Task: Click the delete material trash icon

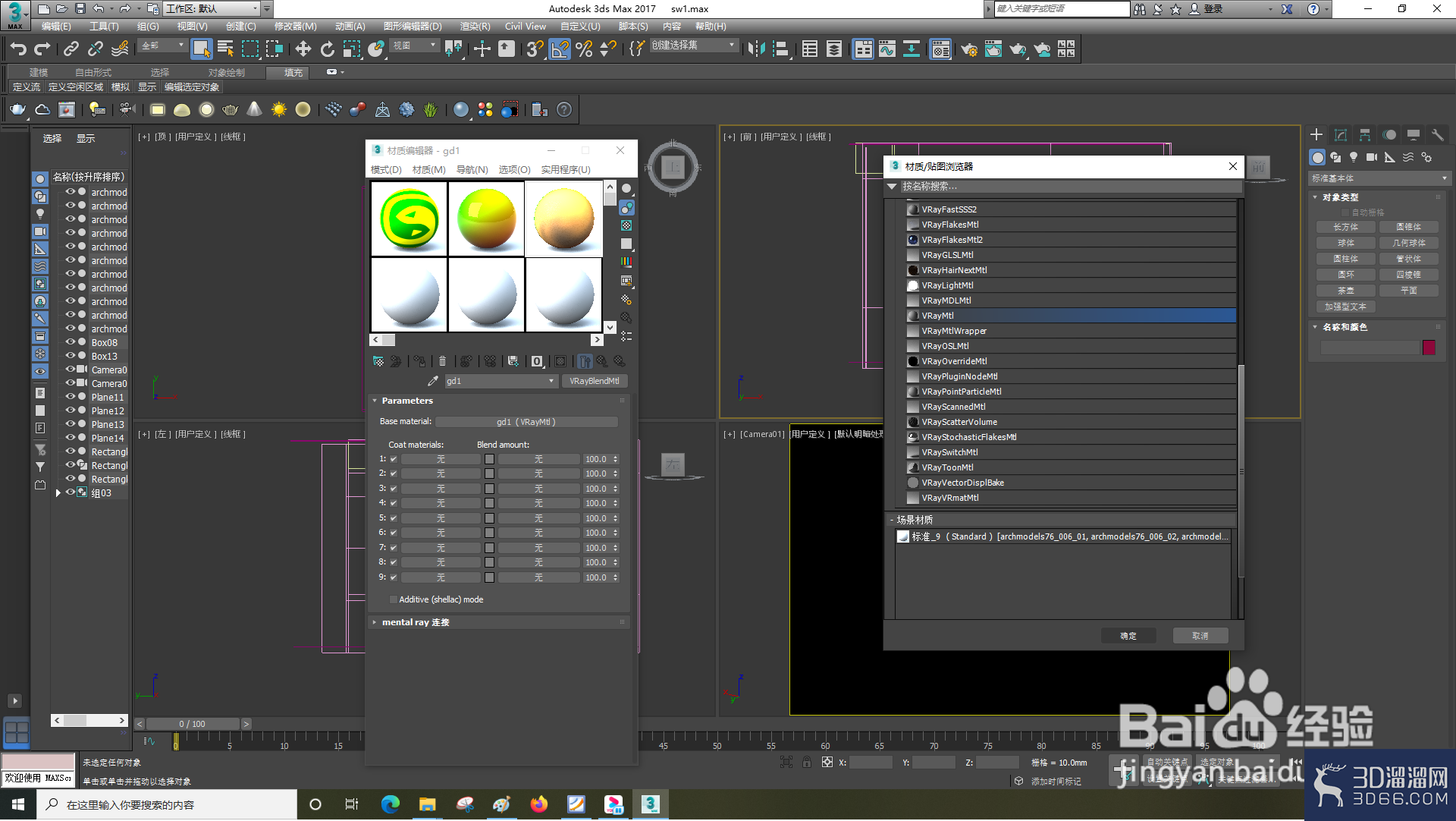Action: coord(443,361)
